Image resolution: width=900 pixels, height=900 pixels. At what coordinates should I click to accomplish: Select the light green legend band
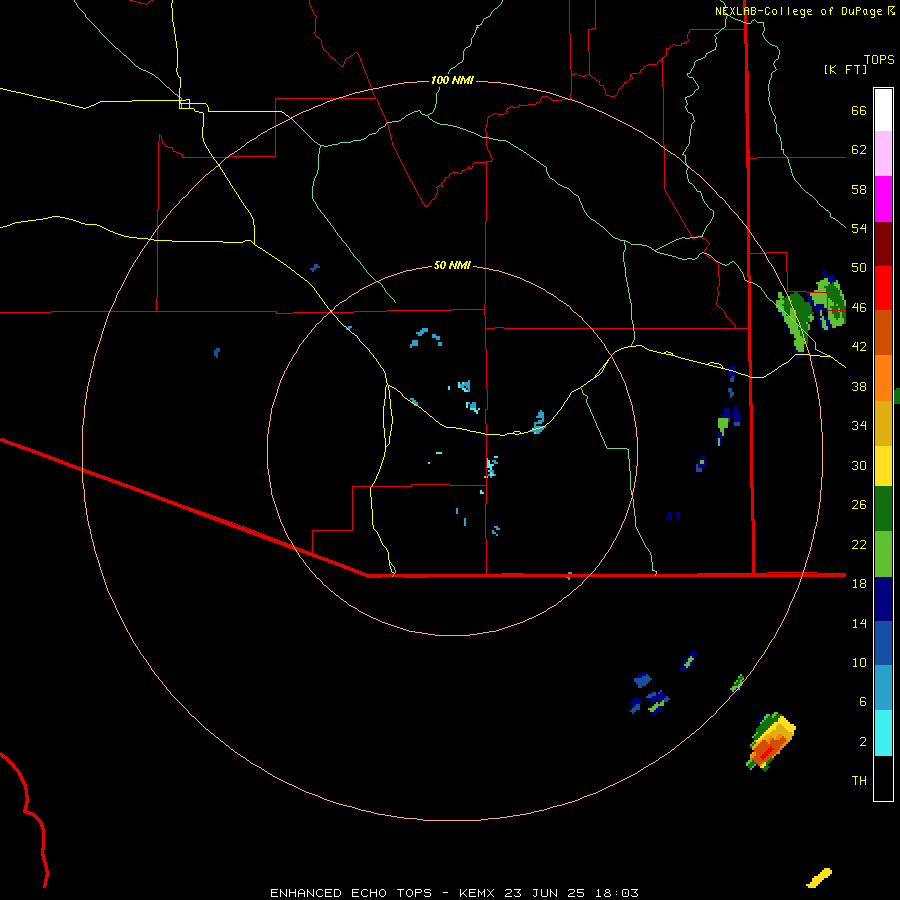tap(883, 554)
